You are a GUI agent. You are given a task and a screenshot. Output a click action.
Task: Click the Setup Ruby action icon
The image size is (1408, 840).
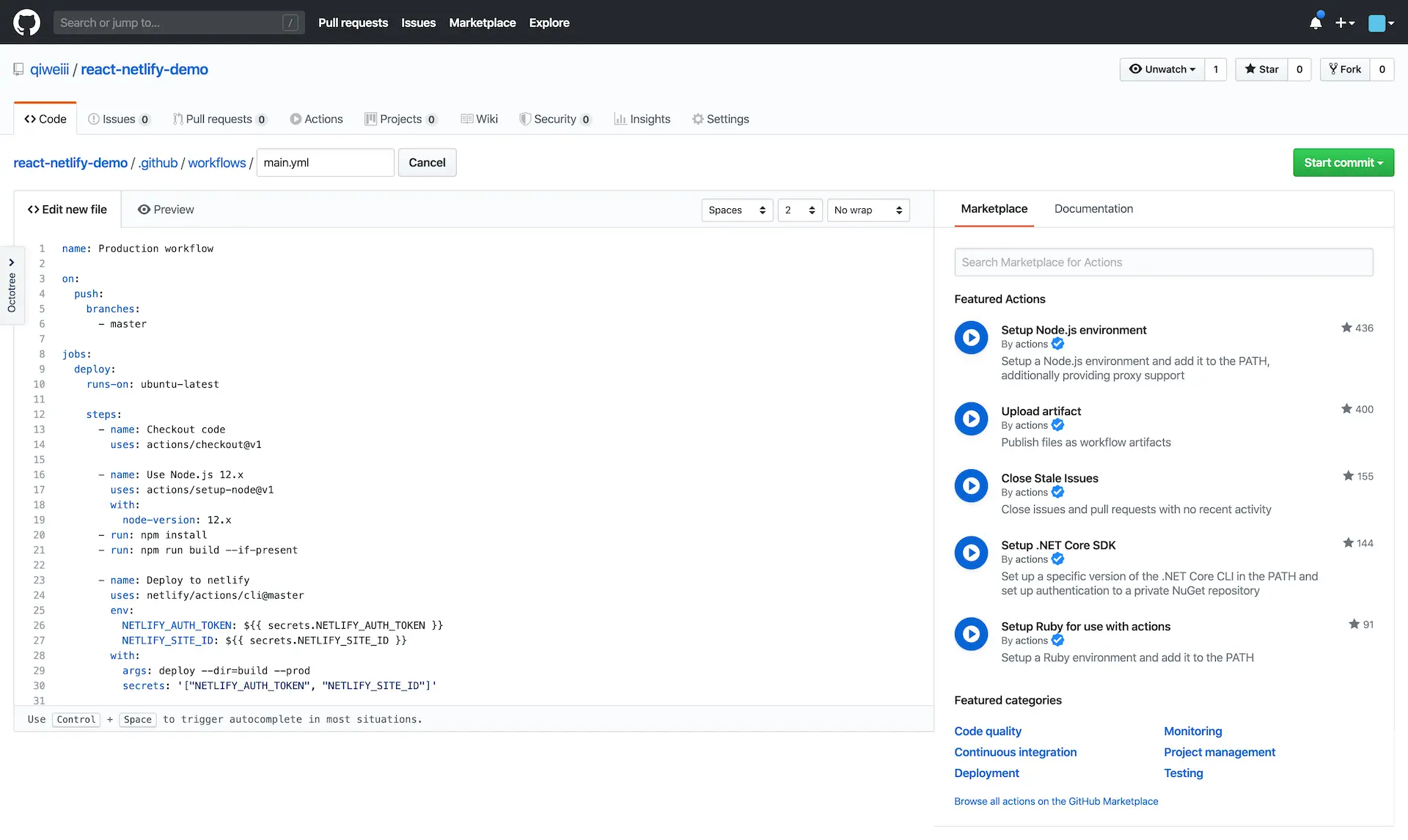click(x=971, y=634)
